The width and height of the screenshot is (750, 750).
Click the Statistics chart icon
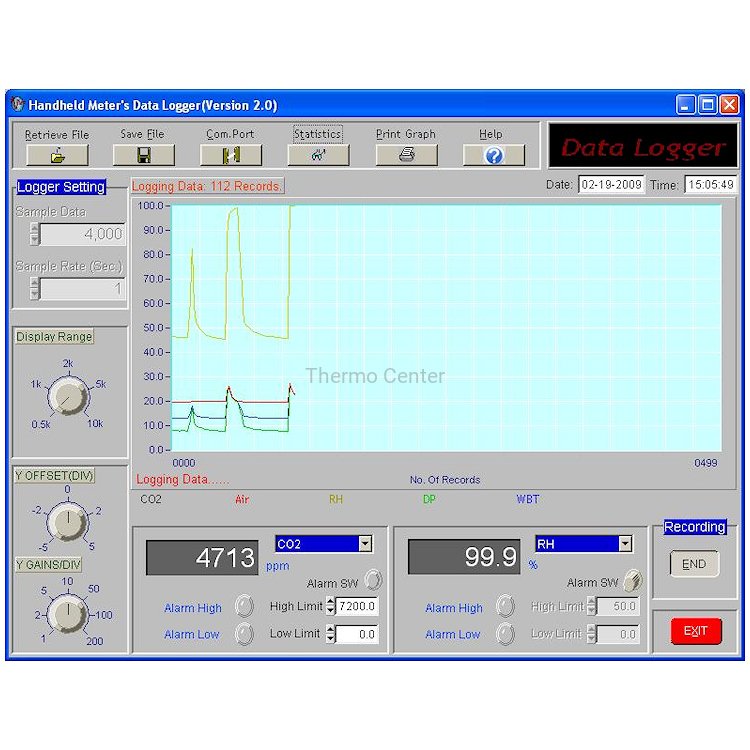point(318,155)
